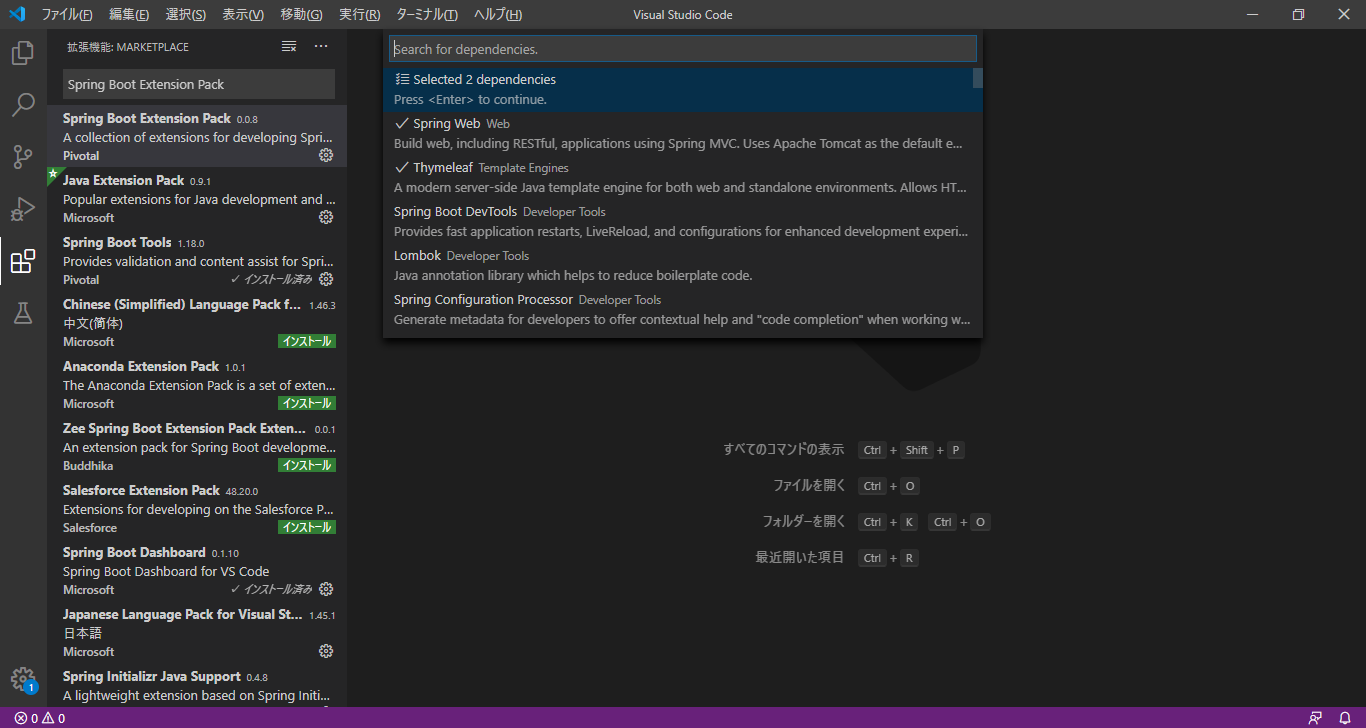
Task: Open the Run and Debug view
Action: click(x=23, y=209)
